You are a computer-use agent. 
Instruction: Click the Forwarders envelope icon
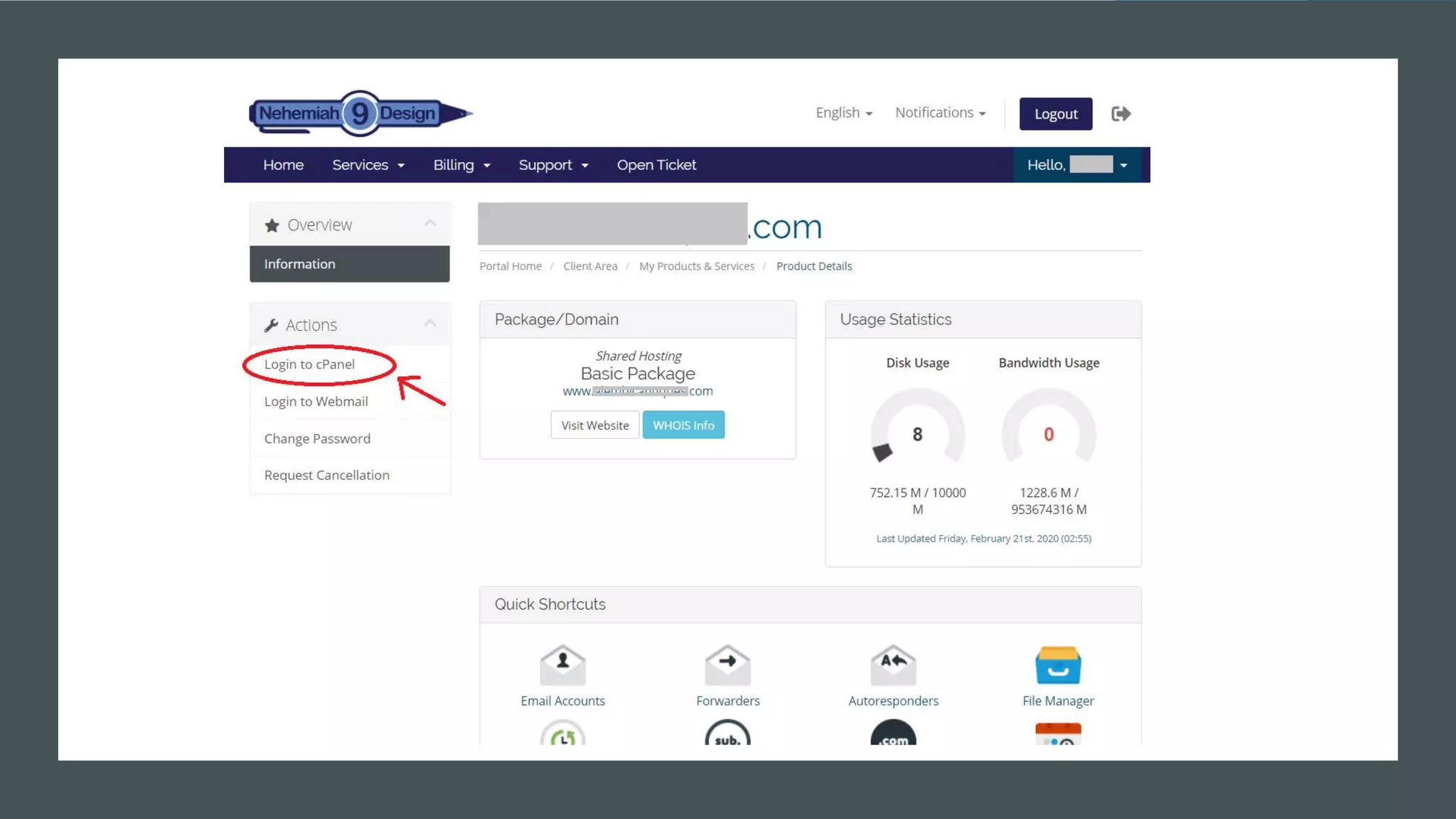click(x=727, y=665)
